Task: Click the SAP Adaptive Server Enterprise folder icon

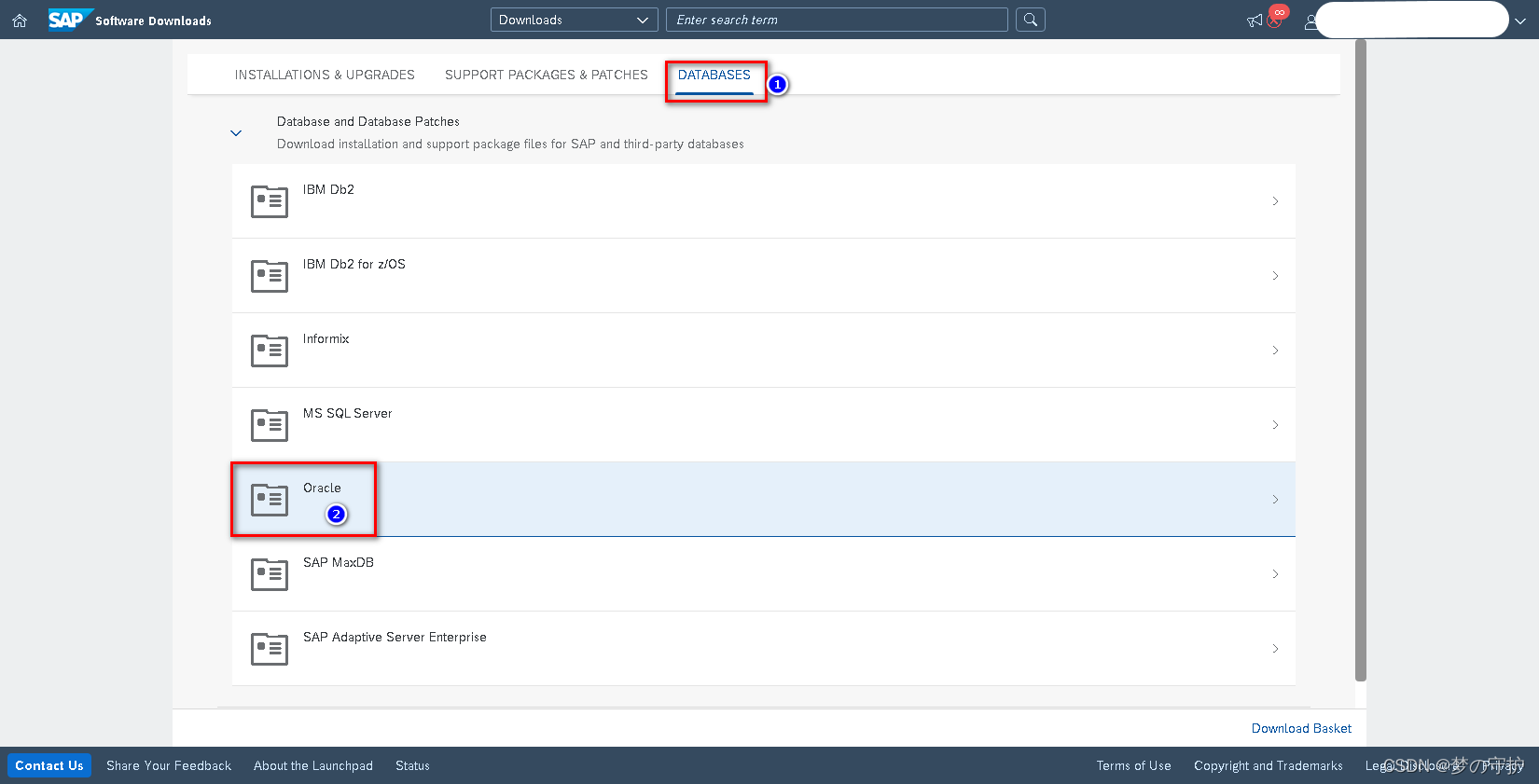Action: coord(270,648)
